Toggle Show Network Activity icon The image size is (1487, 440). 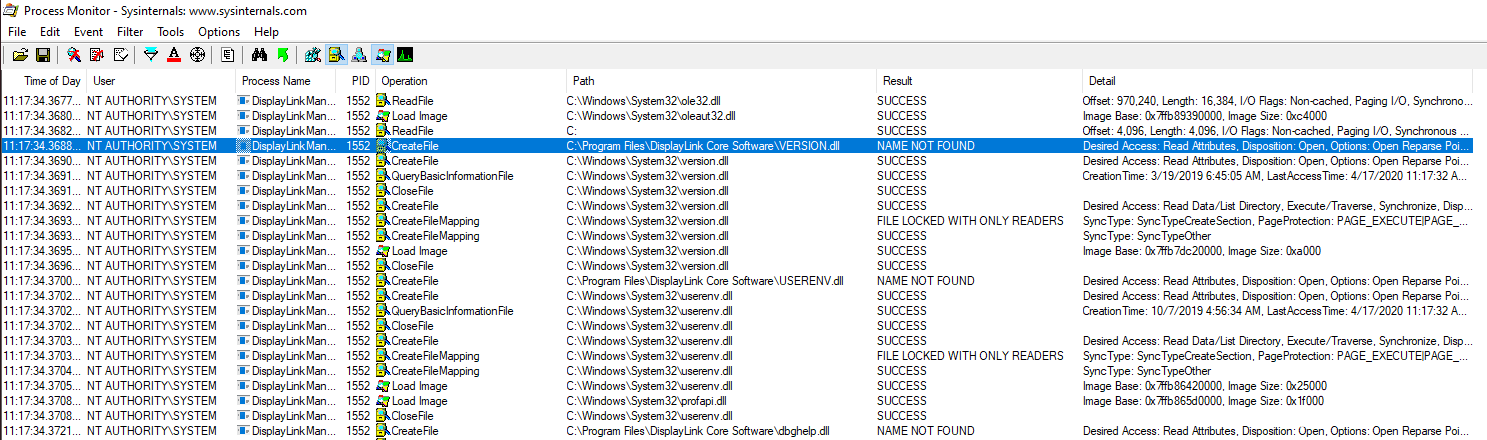(359, 55)
